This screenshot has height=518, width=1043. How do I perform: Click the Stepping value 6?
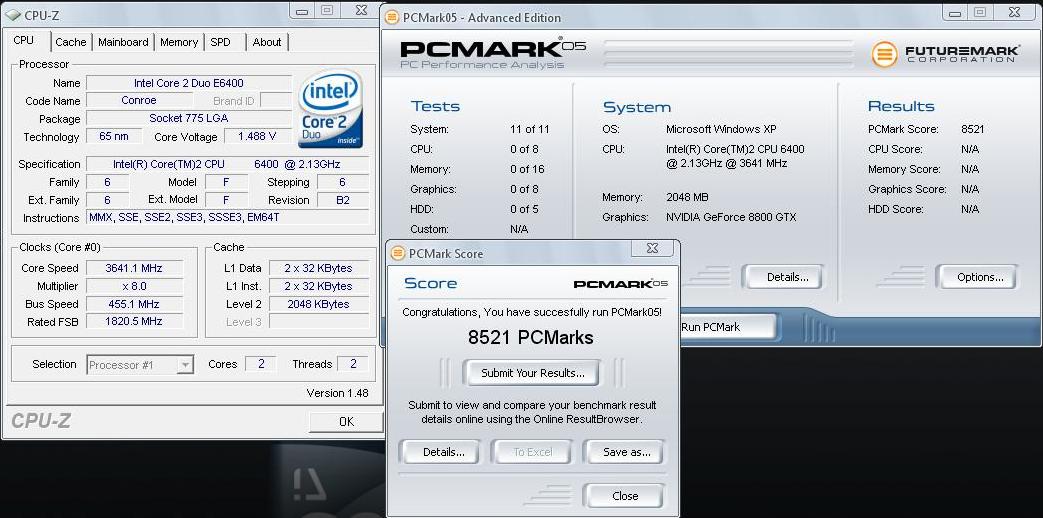(x=343, y=182)
